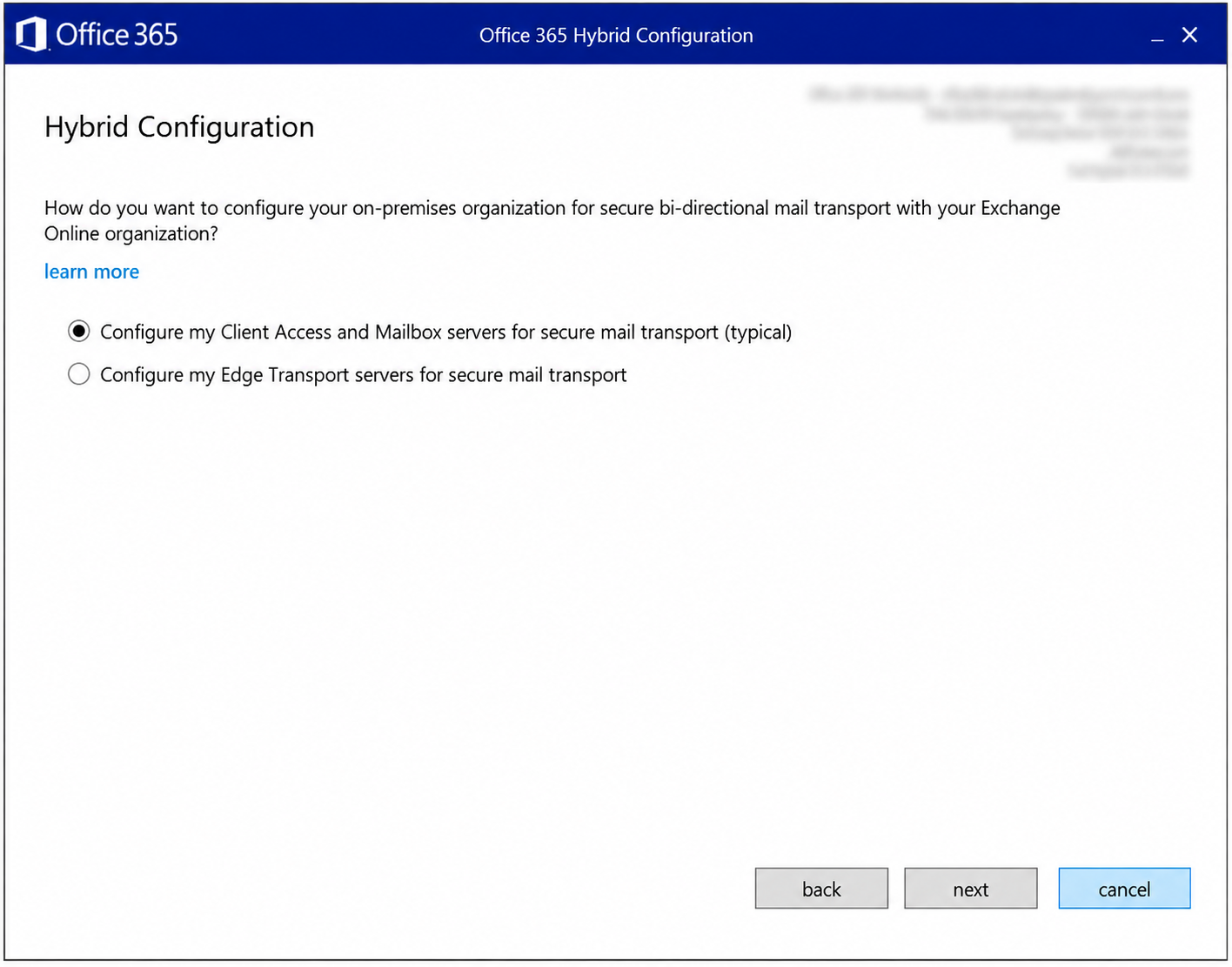Click the 'Client Access and Mailbox servers' label text
Screen dimensions: 1232x967
pyautogui.click(x=445, y=332)
